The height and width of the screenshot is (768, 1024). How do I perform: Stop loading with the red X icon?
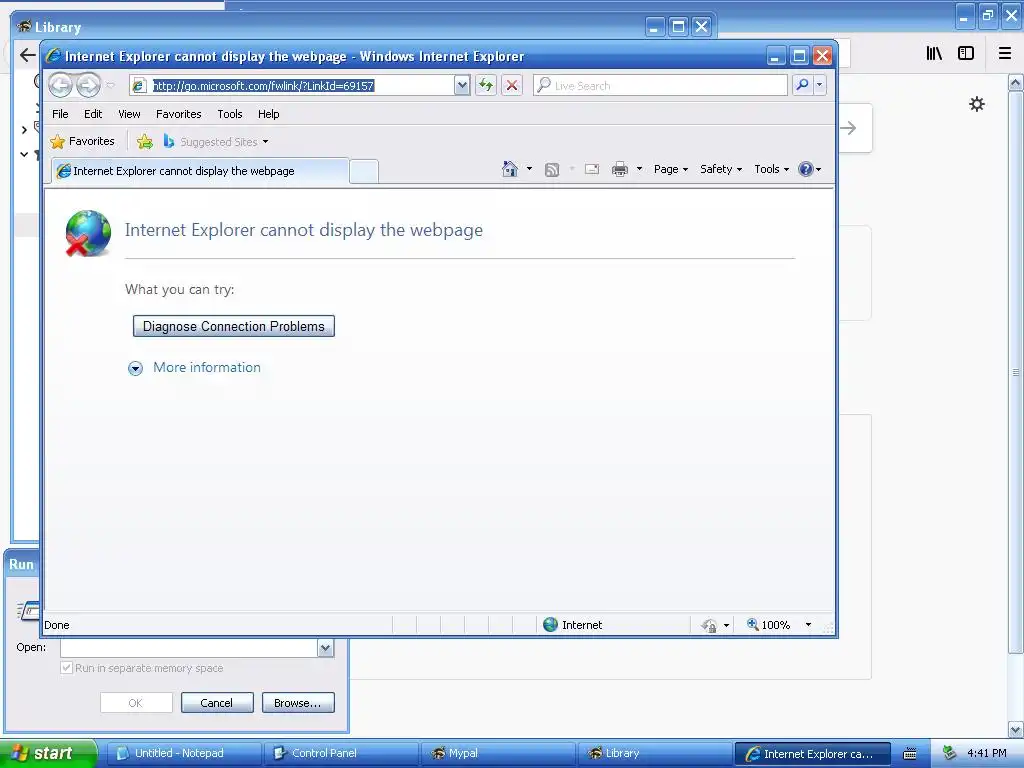[x=512, y=85]
